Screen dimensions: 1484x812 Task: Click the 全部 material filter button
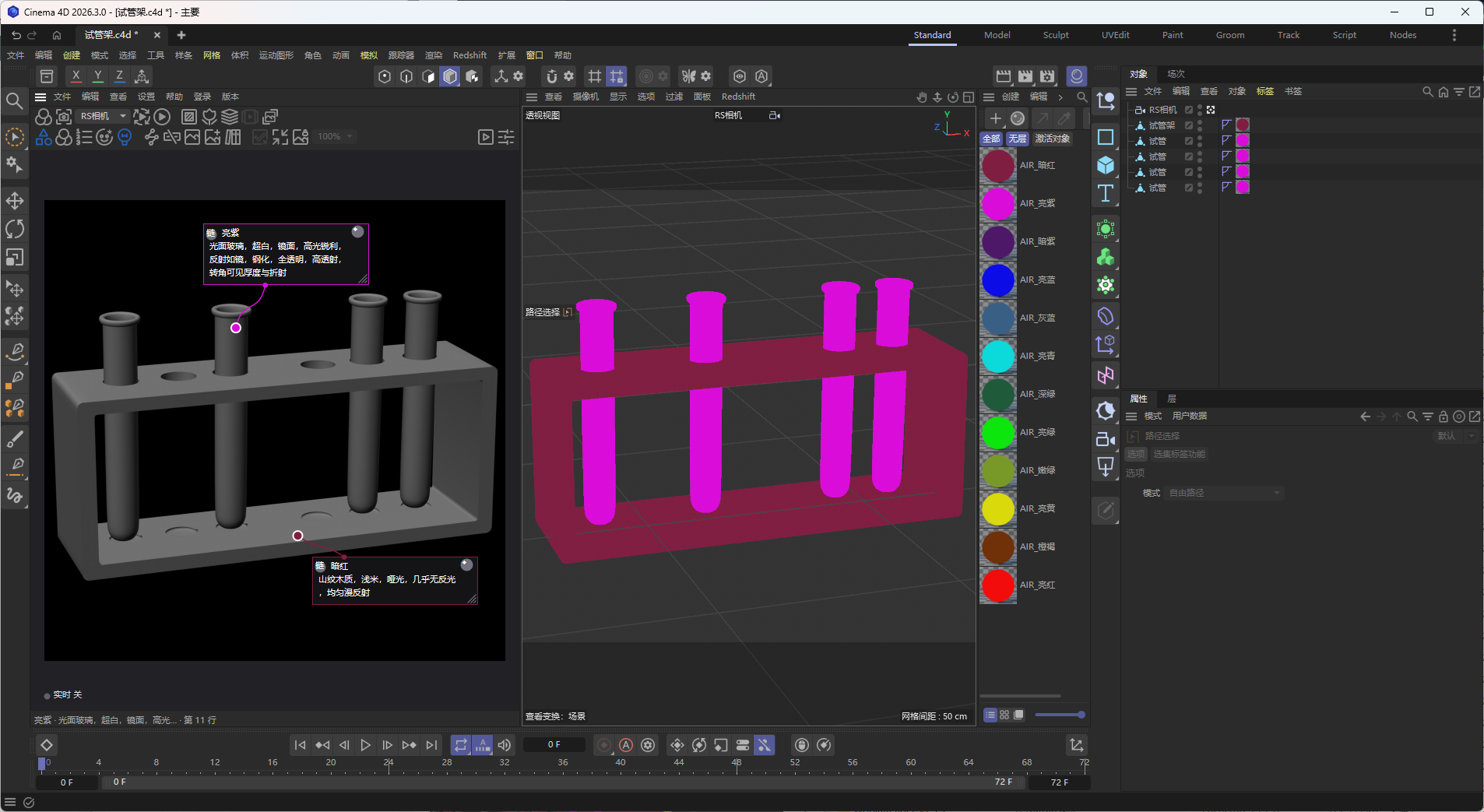pyautogui.click(x=991, y=139)
